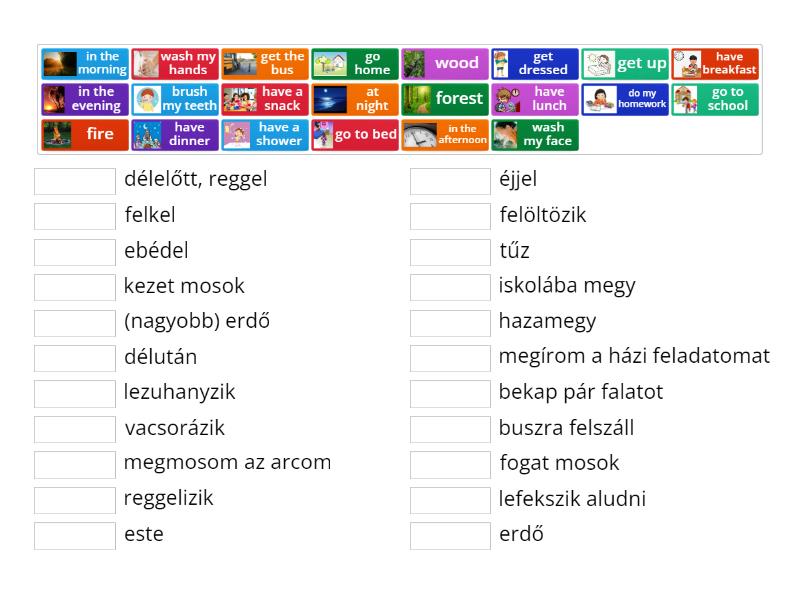Image resolution: width=800 pixels, height=600 pixels.
Task: Choose the 'go home' card
Action: 355,64
